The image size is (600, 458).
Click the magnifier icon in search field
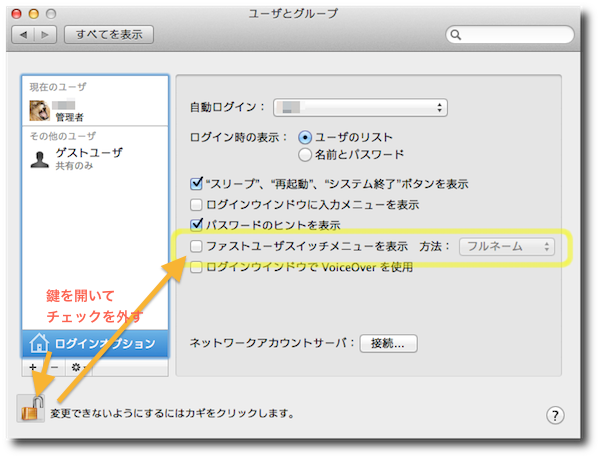tap(455, 35)
